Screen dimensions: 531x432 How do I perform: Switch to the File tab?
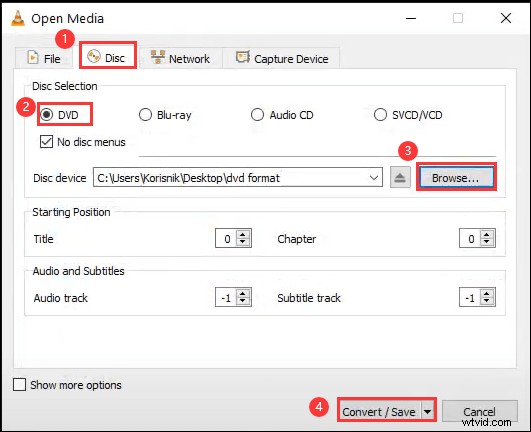(43, 58)
